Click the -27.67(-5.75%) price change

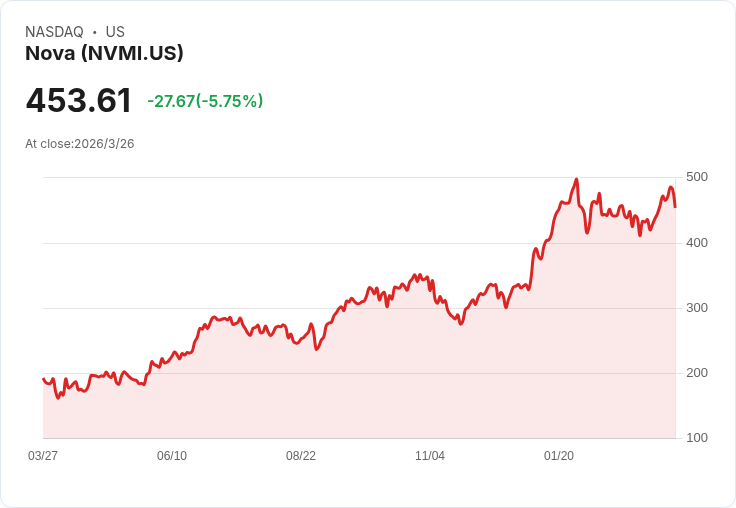205,101
